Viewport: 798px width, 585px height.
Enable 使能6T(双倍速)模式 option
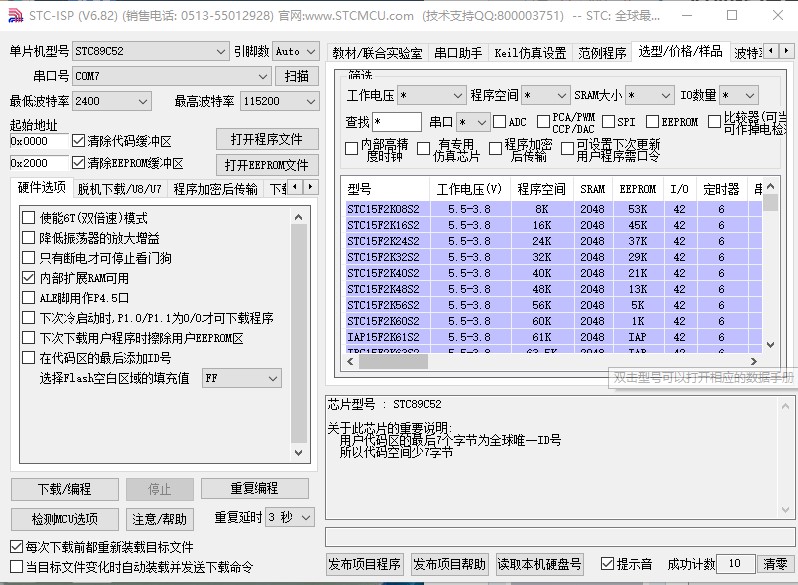[28, 218]
